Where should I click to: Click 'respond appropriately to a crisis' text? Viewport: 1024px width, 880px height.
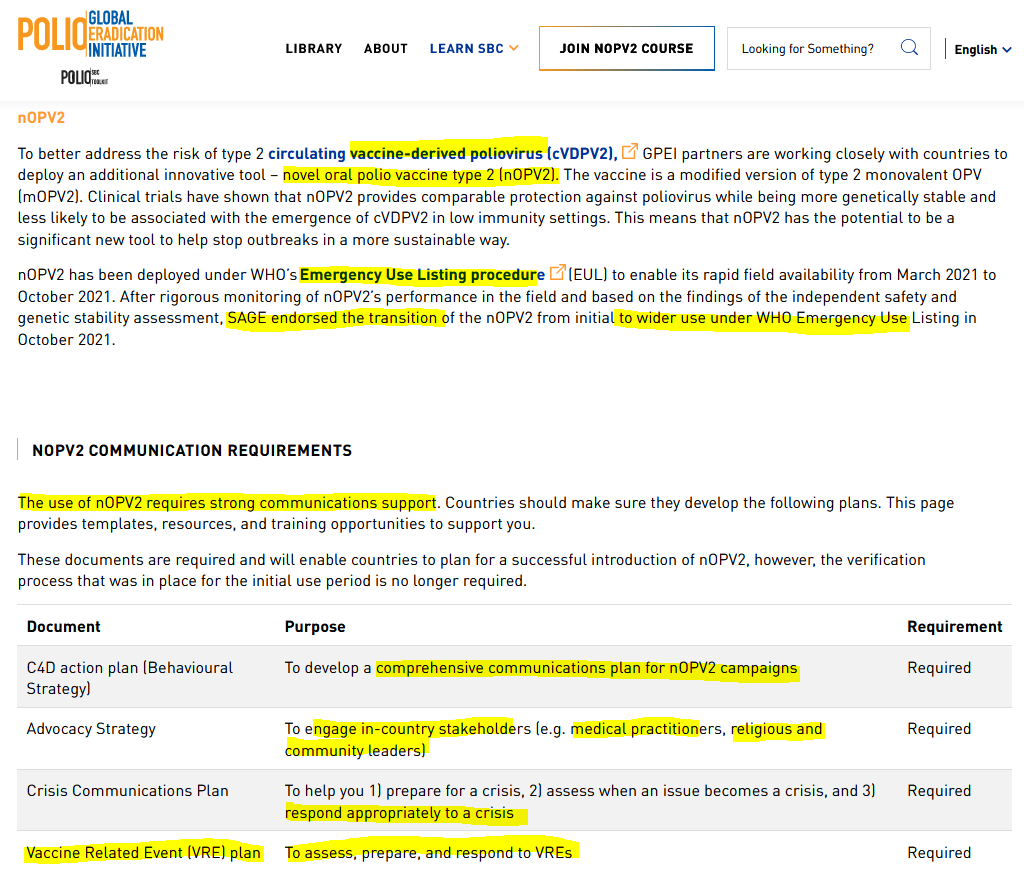tap(399, 813)
